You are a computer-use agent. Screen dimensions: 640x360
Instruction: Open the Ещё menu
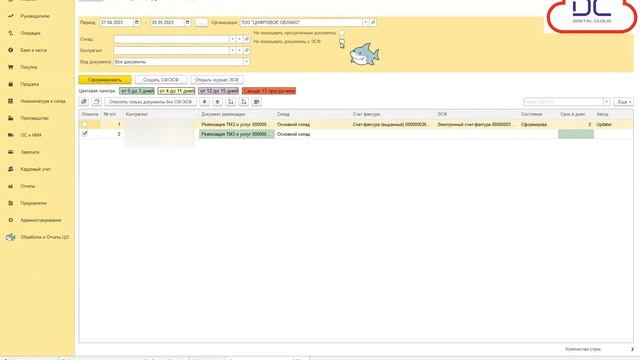[623, 102]
